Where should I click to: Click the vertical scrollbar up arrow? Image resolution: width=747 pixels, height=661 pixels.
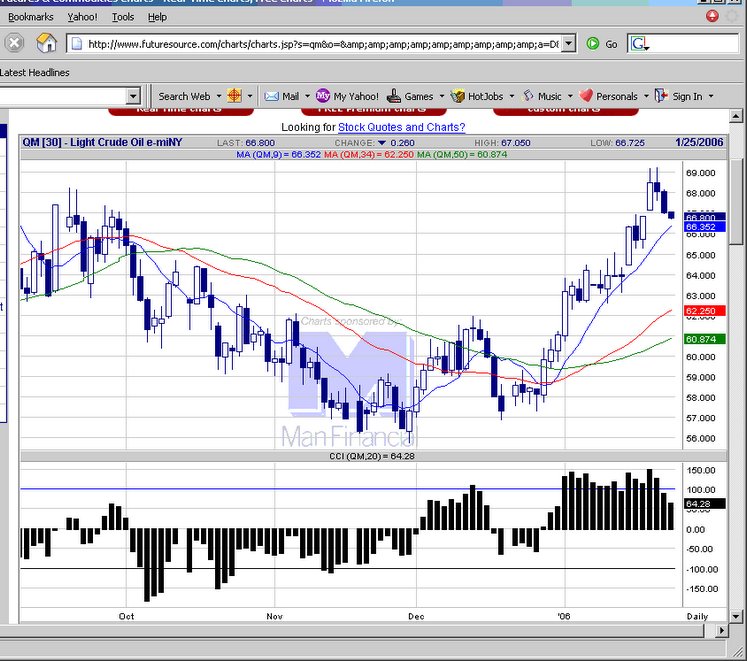(x=736, y=115)
